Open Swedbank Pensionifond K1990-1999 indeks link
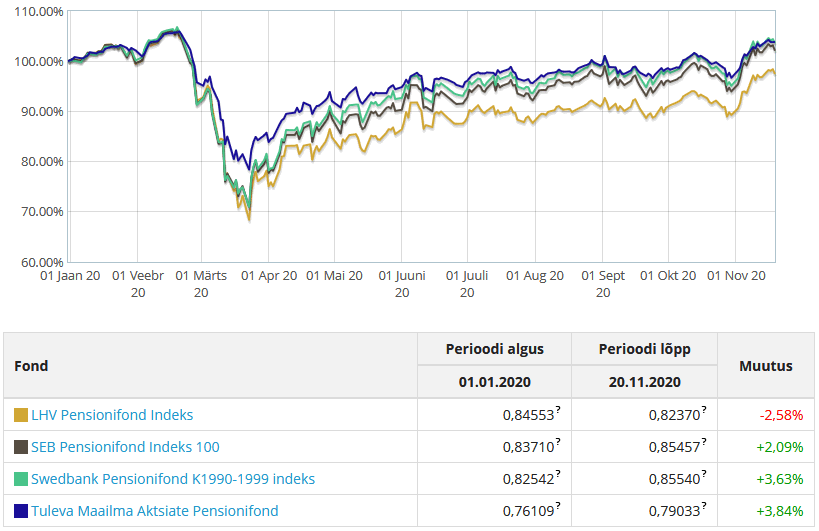819x531 pixels. [x=173, y=479]
